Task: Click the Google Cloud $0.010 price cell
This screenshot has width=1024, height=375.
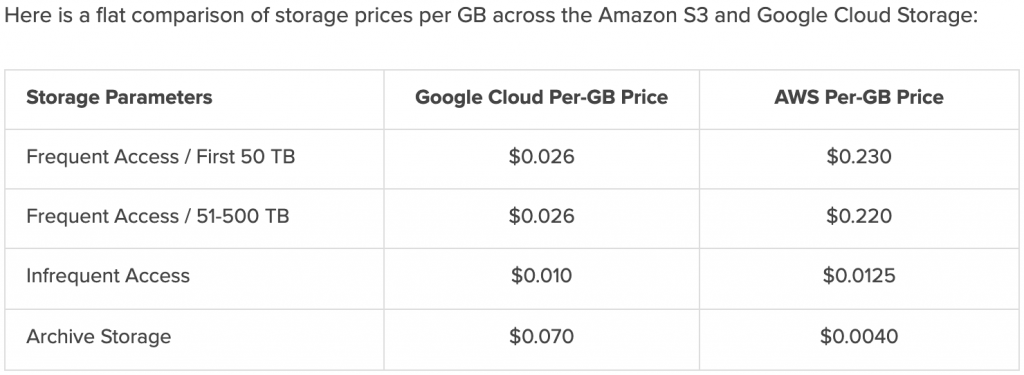Action: point(541,276)
